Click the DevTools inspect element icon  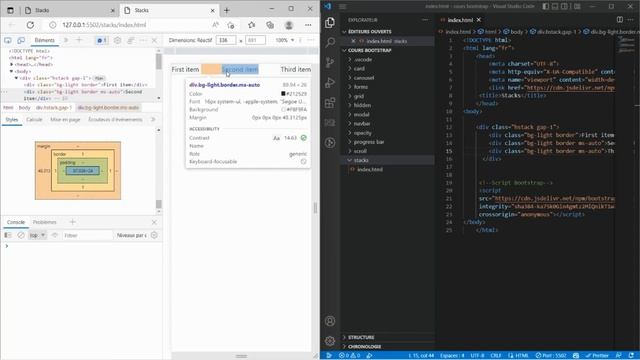pos(8,40)
